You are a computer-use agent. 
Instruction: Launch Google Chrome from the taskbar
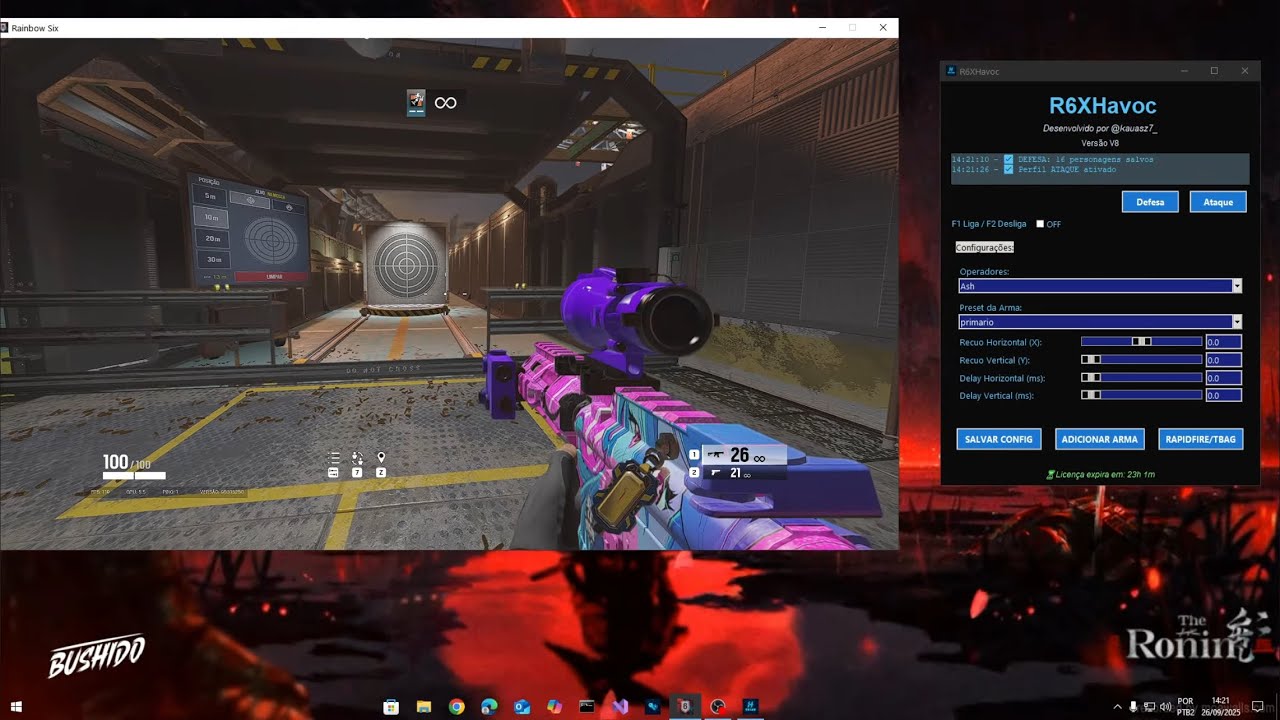coord(456,706)
